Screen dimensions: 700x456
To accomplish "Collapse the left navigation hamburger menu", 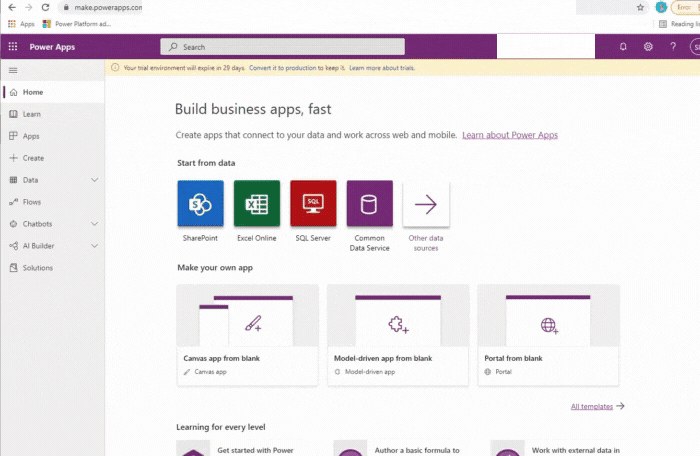I will 13,70.
